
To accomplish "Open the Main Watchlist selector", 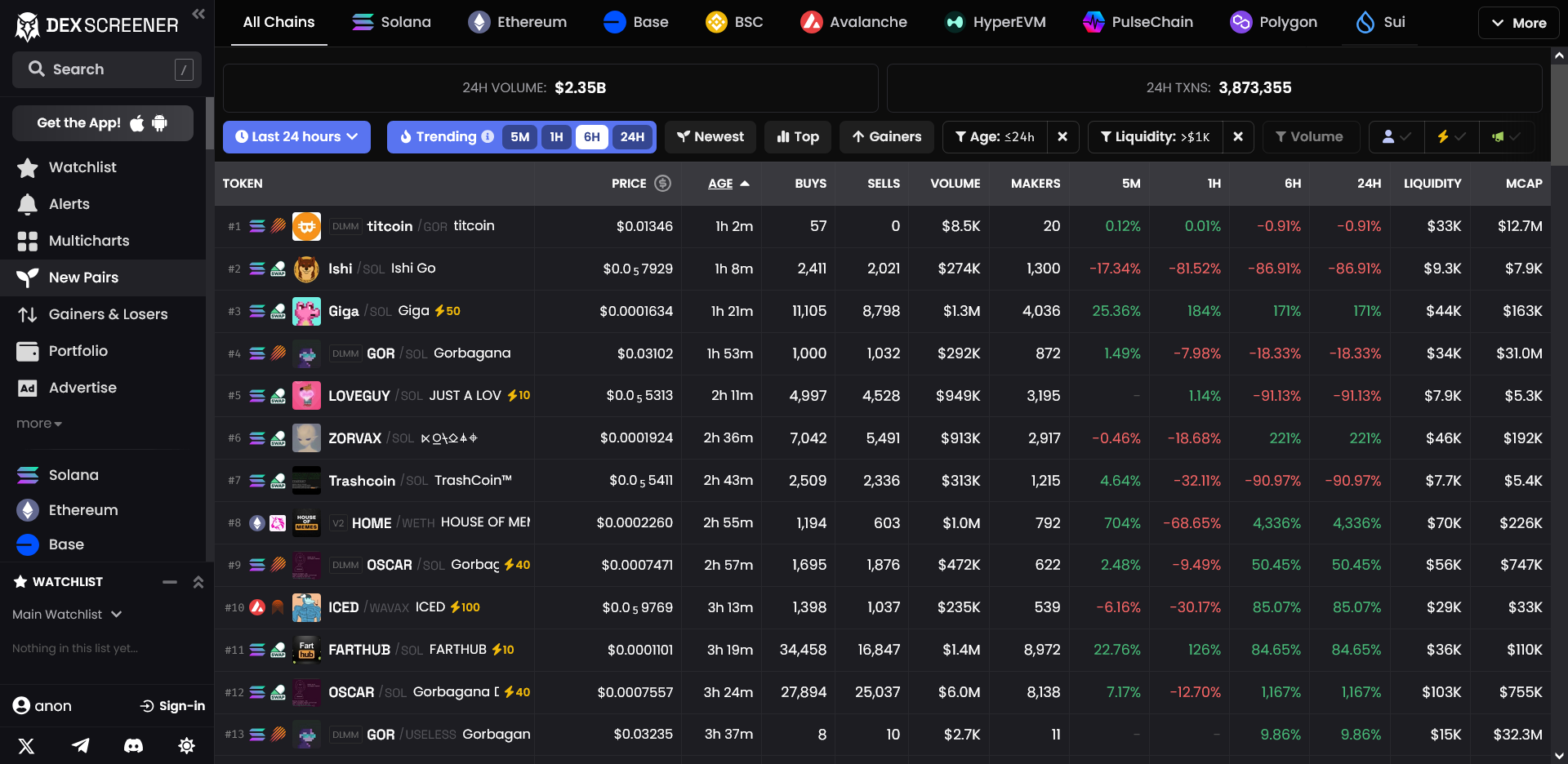I will pyautogui.click(x=68, y=614).
